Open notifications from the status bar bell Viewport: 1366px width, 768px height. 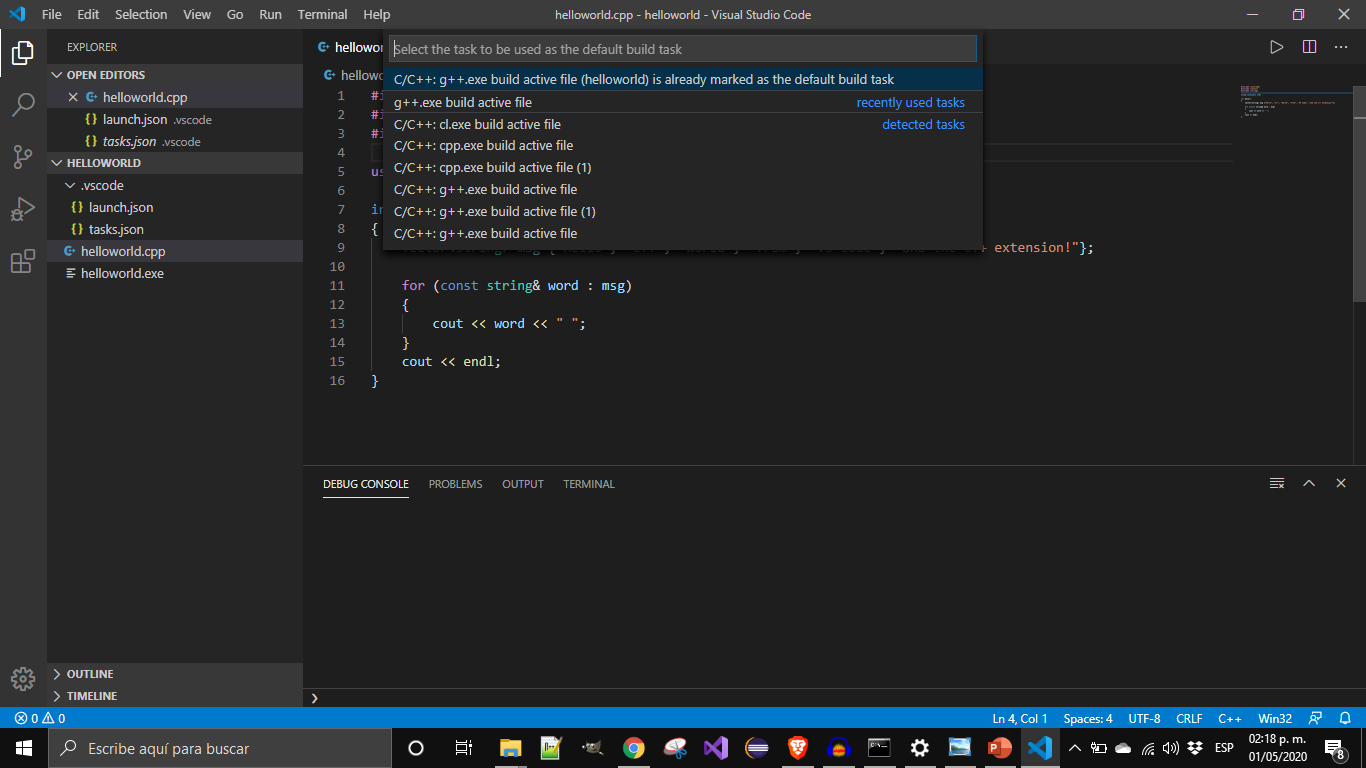tap(1345, 718)
